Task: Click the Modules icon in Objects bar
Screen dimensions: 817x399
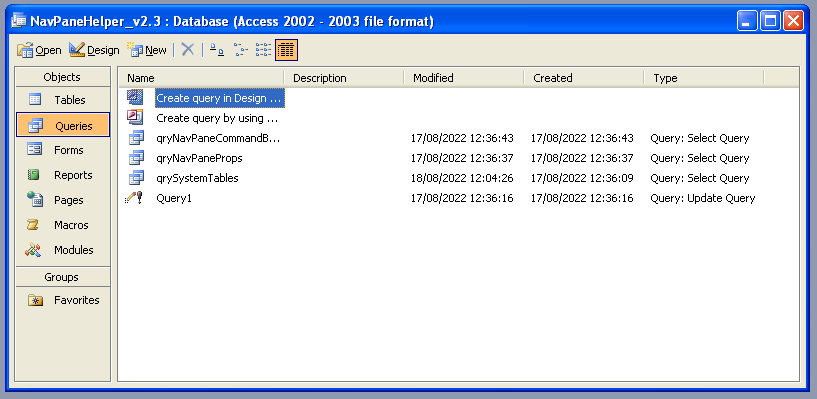Action: click(33, 250)
